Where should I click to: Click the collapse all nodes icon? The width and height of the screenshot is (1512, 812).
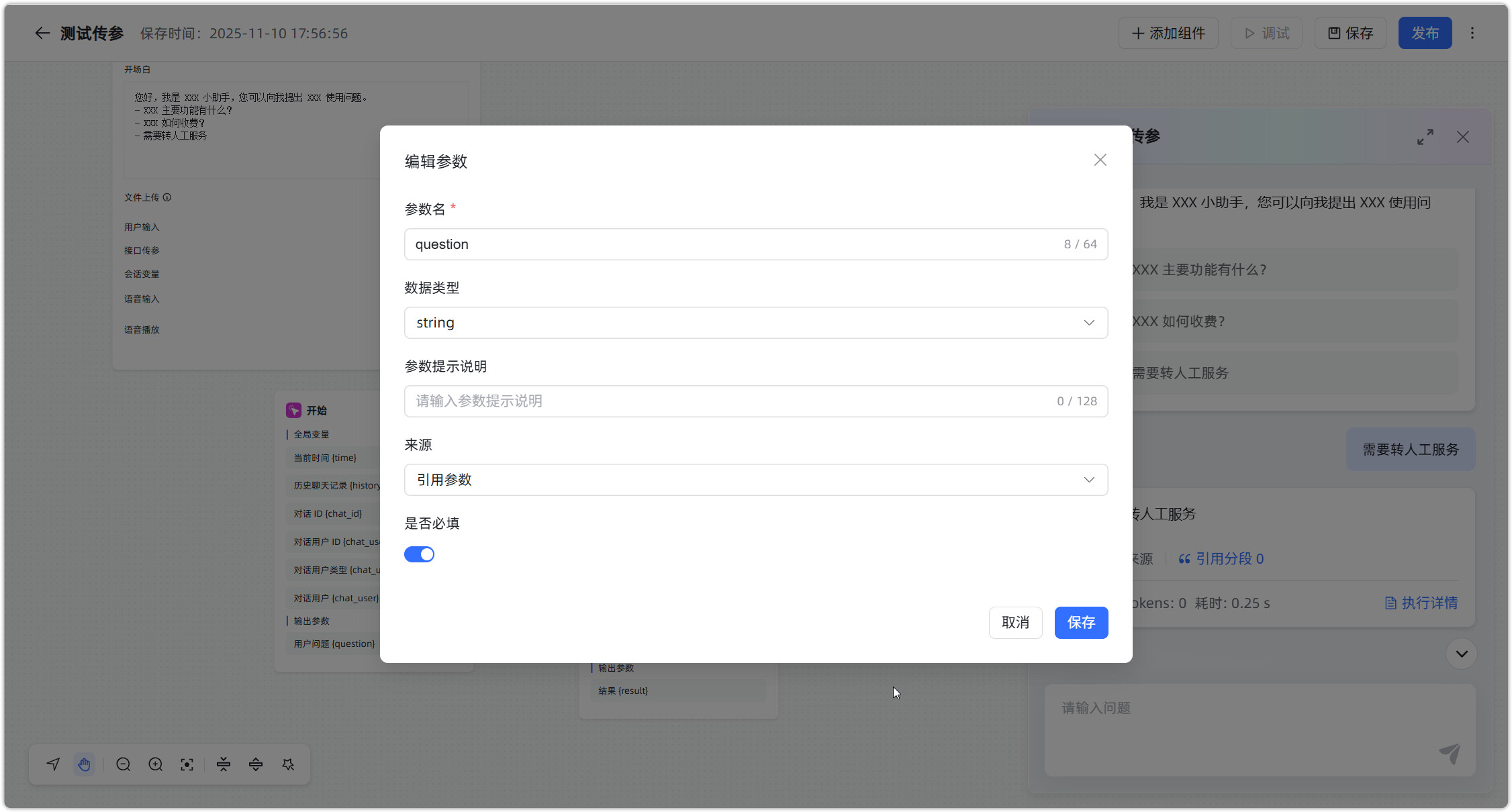coord(224,764)
